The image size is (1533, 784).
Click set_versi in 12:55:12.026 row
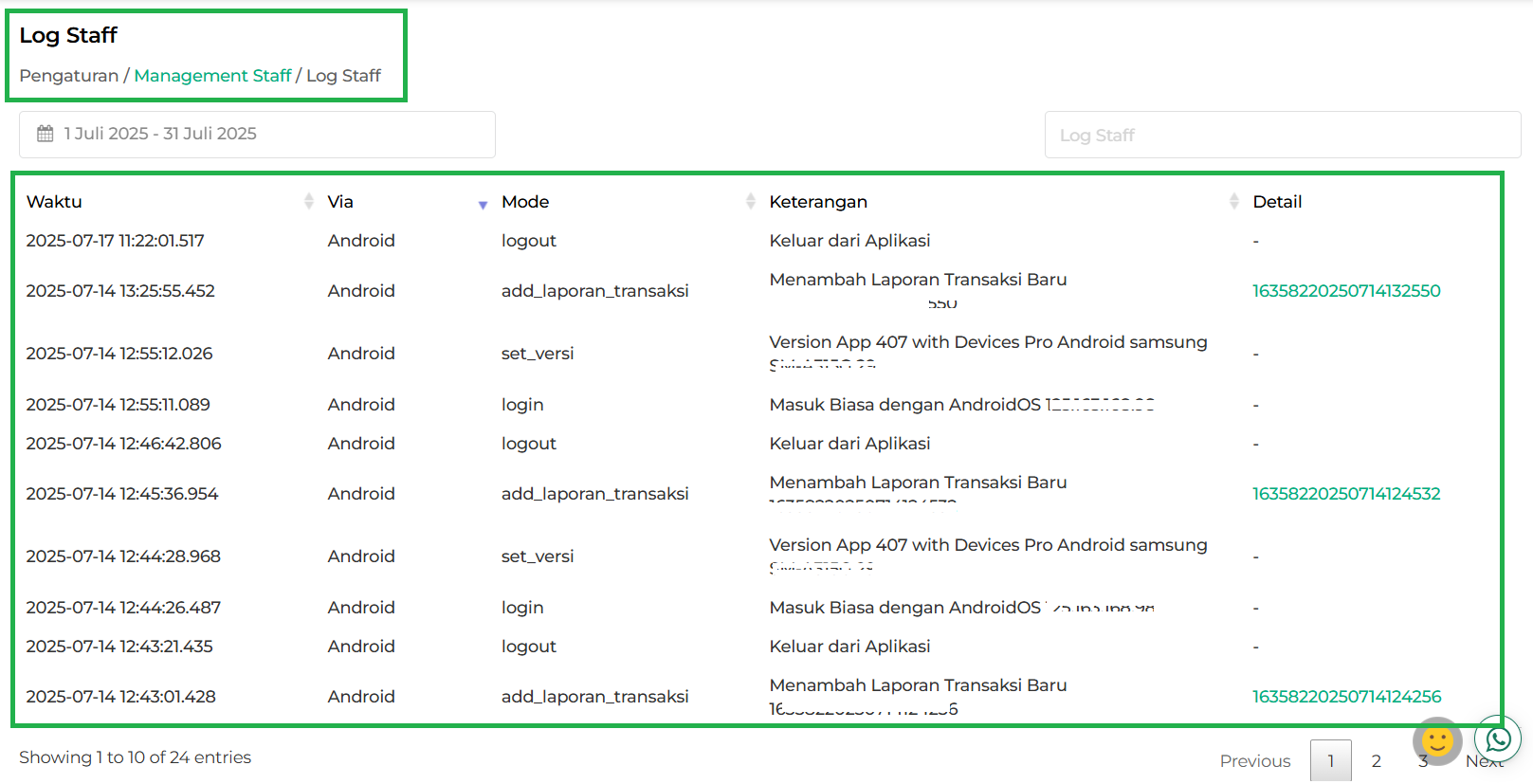[x=538, y=354]
